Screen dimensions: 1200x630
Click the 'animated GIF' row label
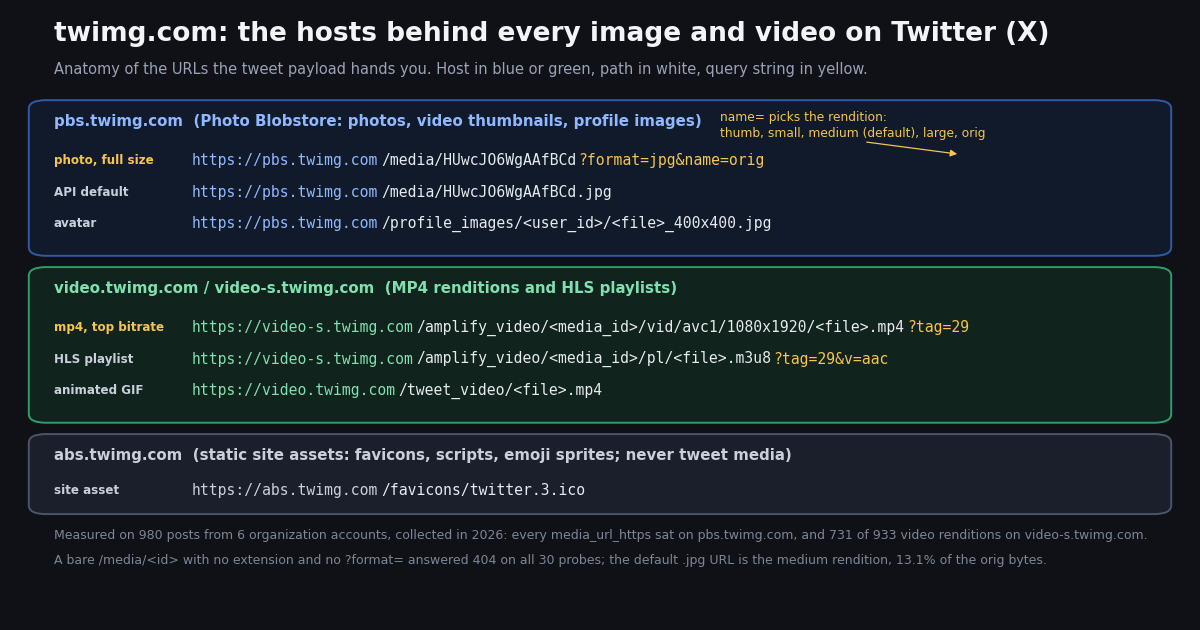click(x=99, y=390)
